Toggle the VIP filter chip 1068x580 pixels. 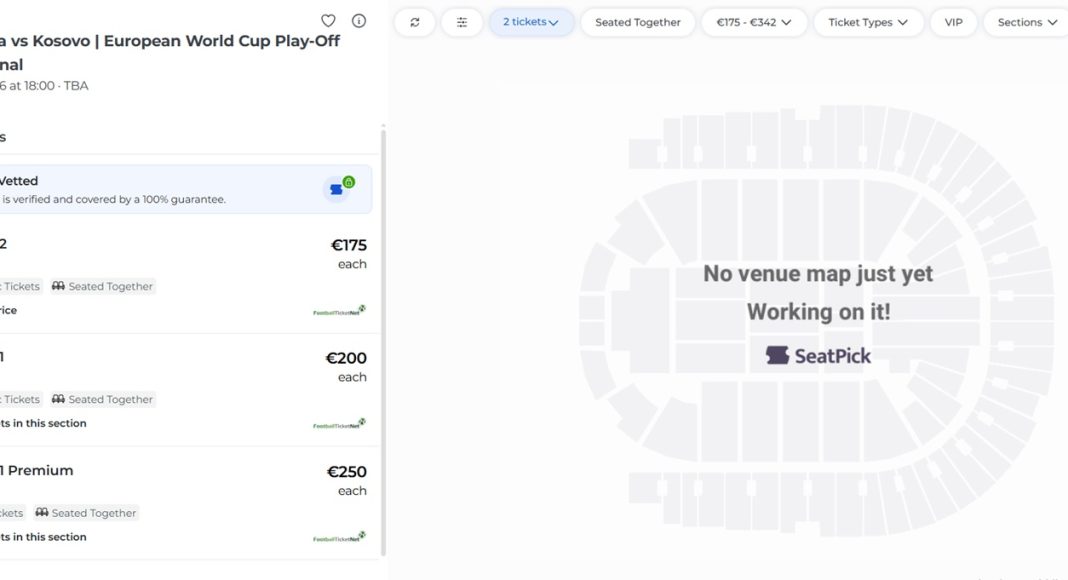point(954,22)
